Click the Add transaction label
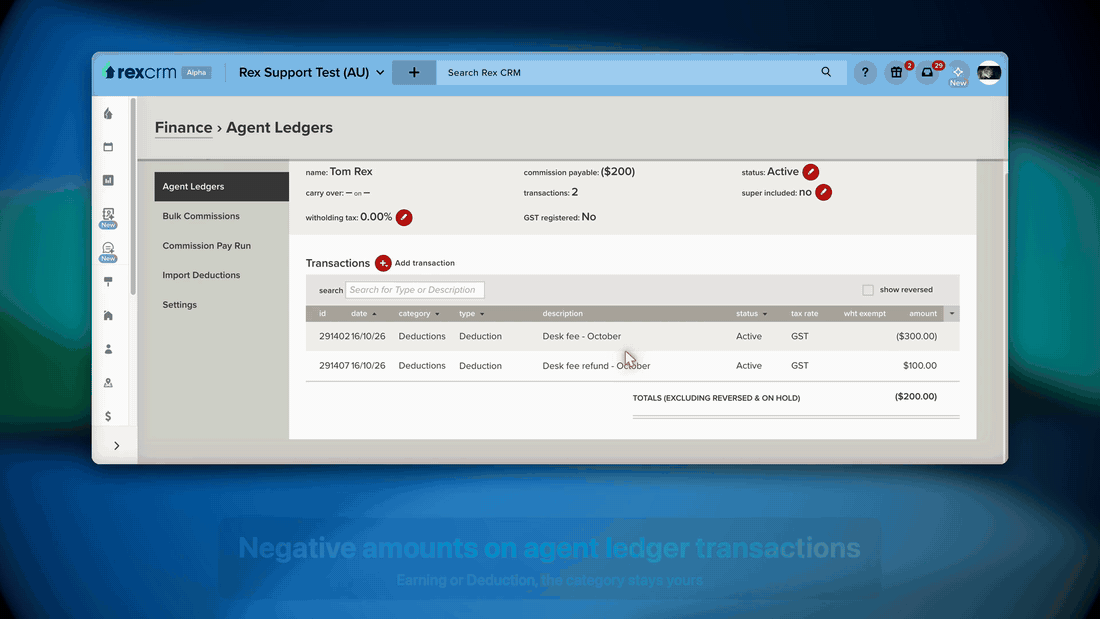 click(424, 263)
